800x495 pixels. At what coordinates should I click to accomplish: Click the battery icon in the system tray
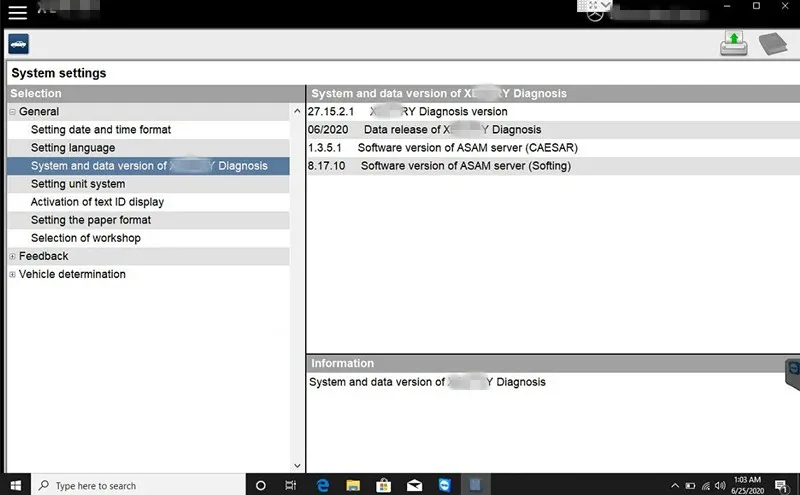tap(690, 486)
